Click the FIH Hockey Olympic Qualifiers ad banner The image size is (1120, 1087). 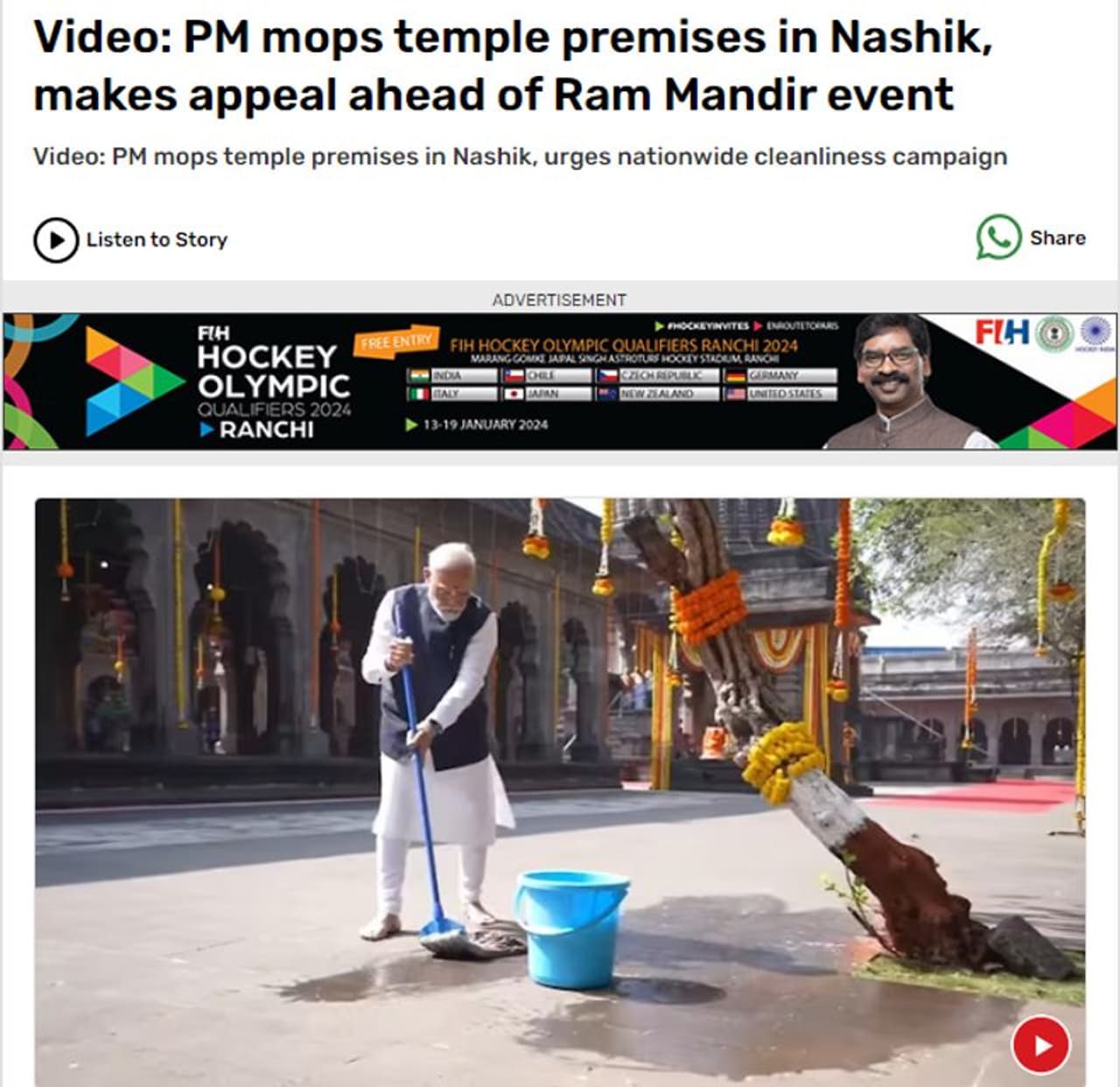[560, 382]
